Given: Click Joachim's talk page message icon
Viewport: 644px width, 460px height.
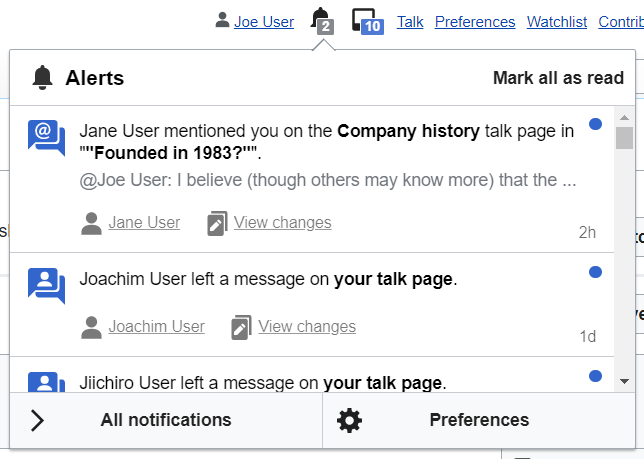Looking at the screenshot, I should [46, 284].
